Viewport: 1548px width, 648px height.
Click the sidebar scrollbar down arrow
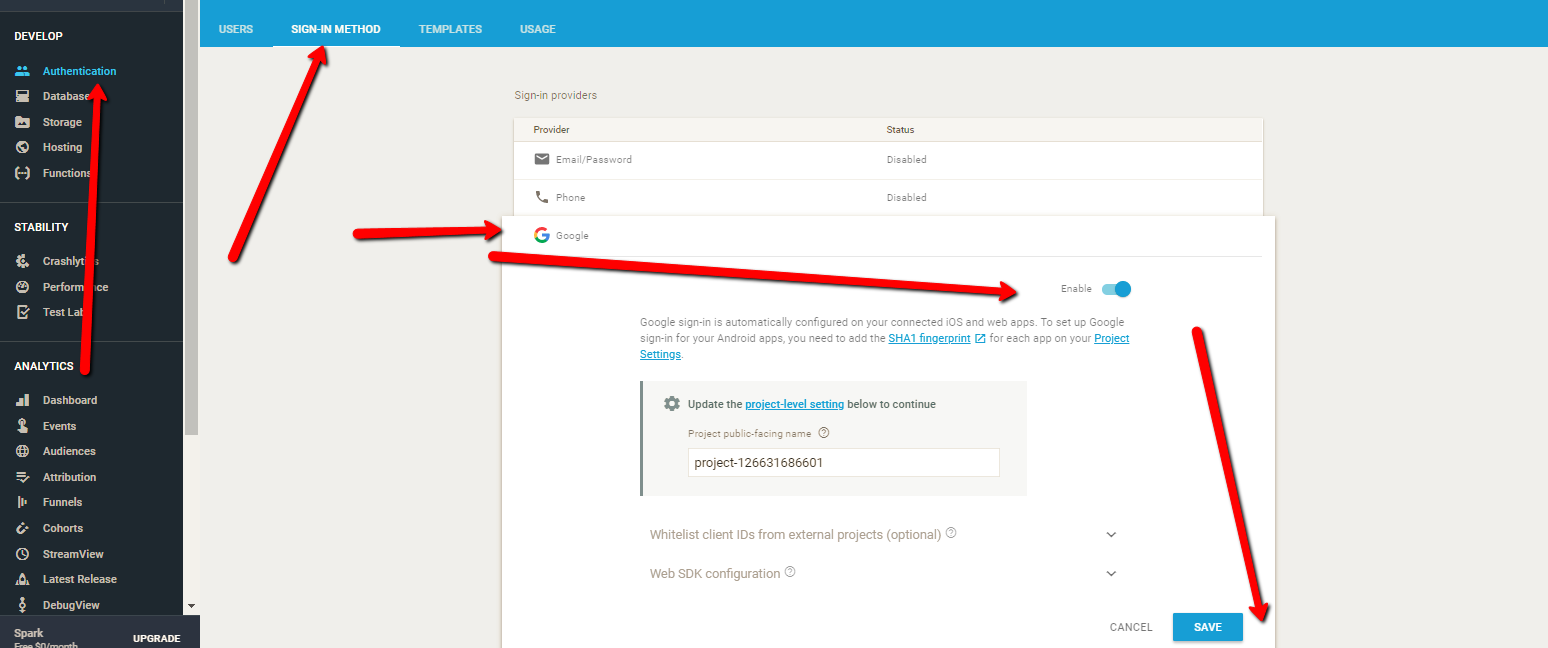pos(191,606)
